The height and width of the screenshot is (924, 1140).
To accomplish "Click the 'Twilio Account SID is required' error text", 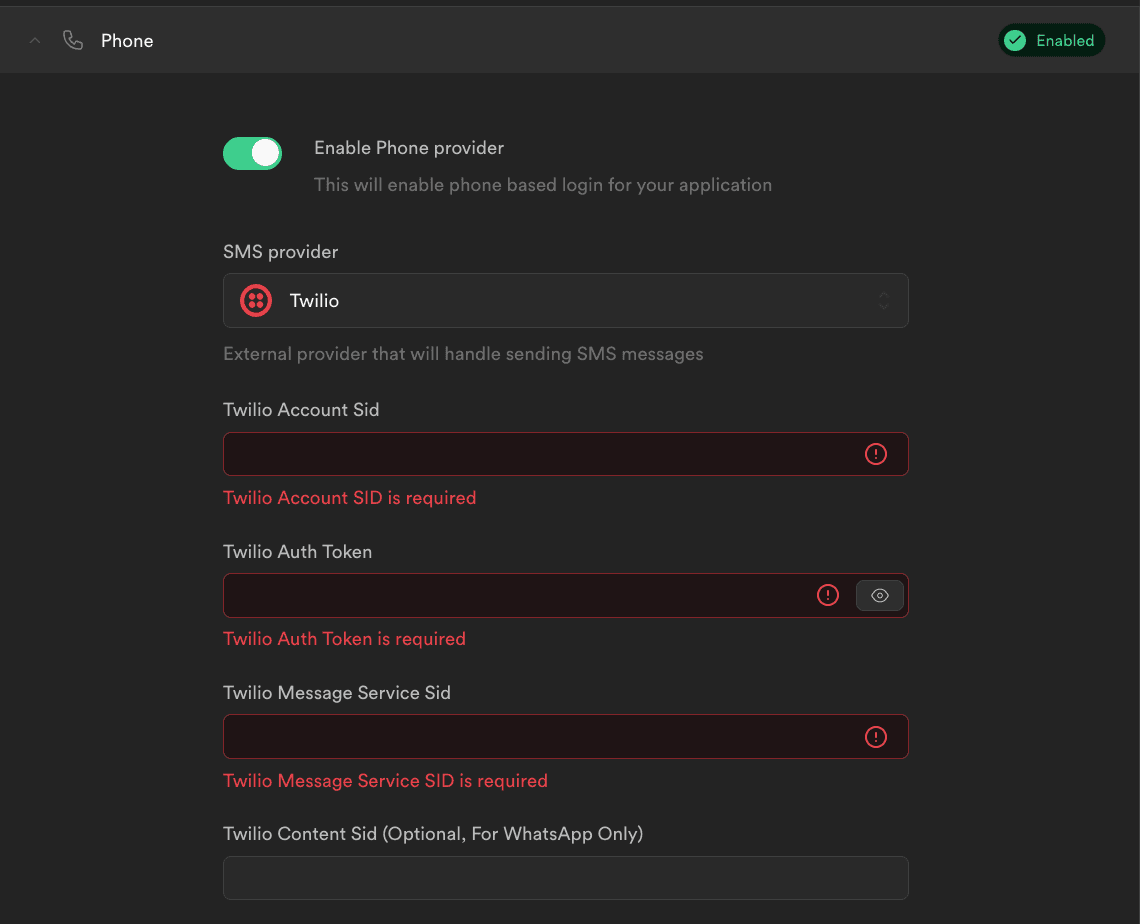I will click(x=349, y=498).
